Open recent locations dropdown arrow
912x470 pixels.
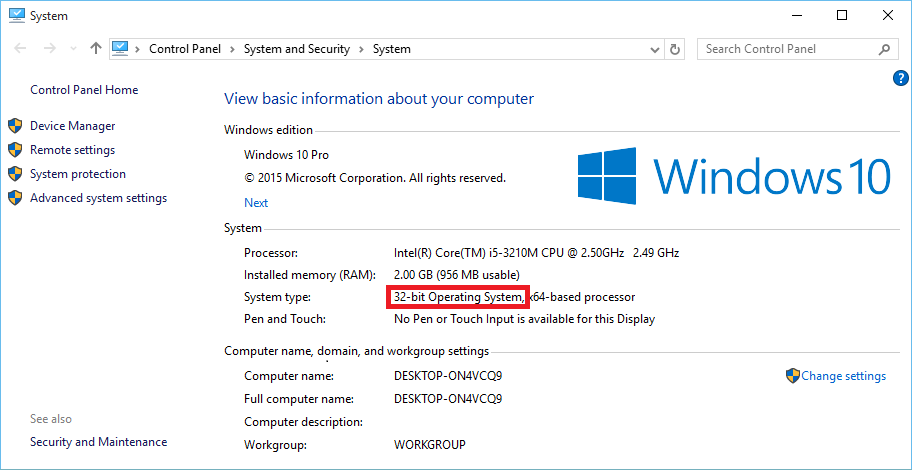[73, 49]
